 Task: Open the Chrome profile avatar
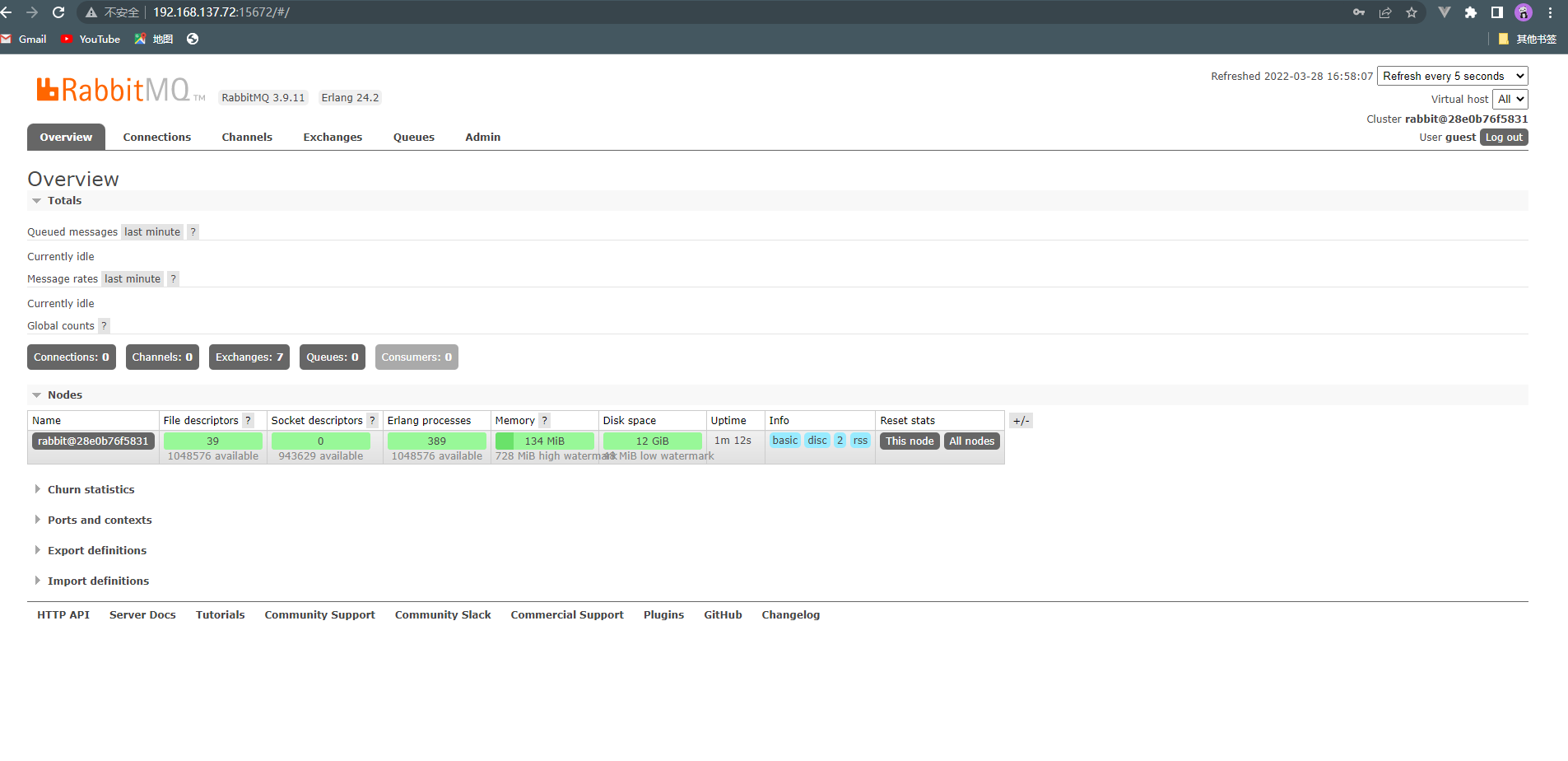[x=1524, y=12]
